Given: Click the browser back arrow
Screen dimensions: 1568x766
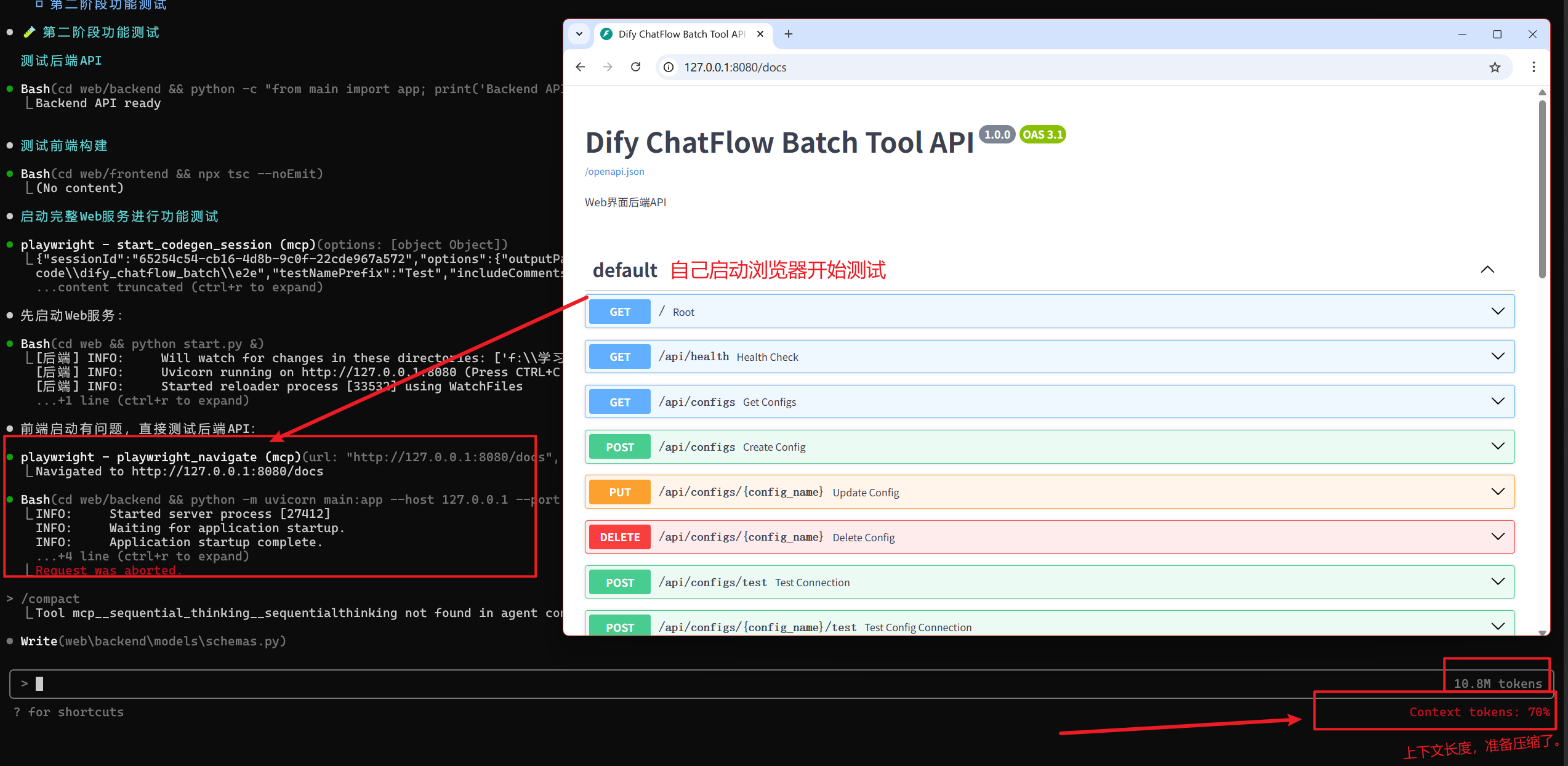Looking at the screenshot, I should click(580, 67).
